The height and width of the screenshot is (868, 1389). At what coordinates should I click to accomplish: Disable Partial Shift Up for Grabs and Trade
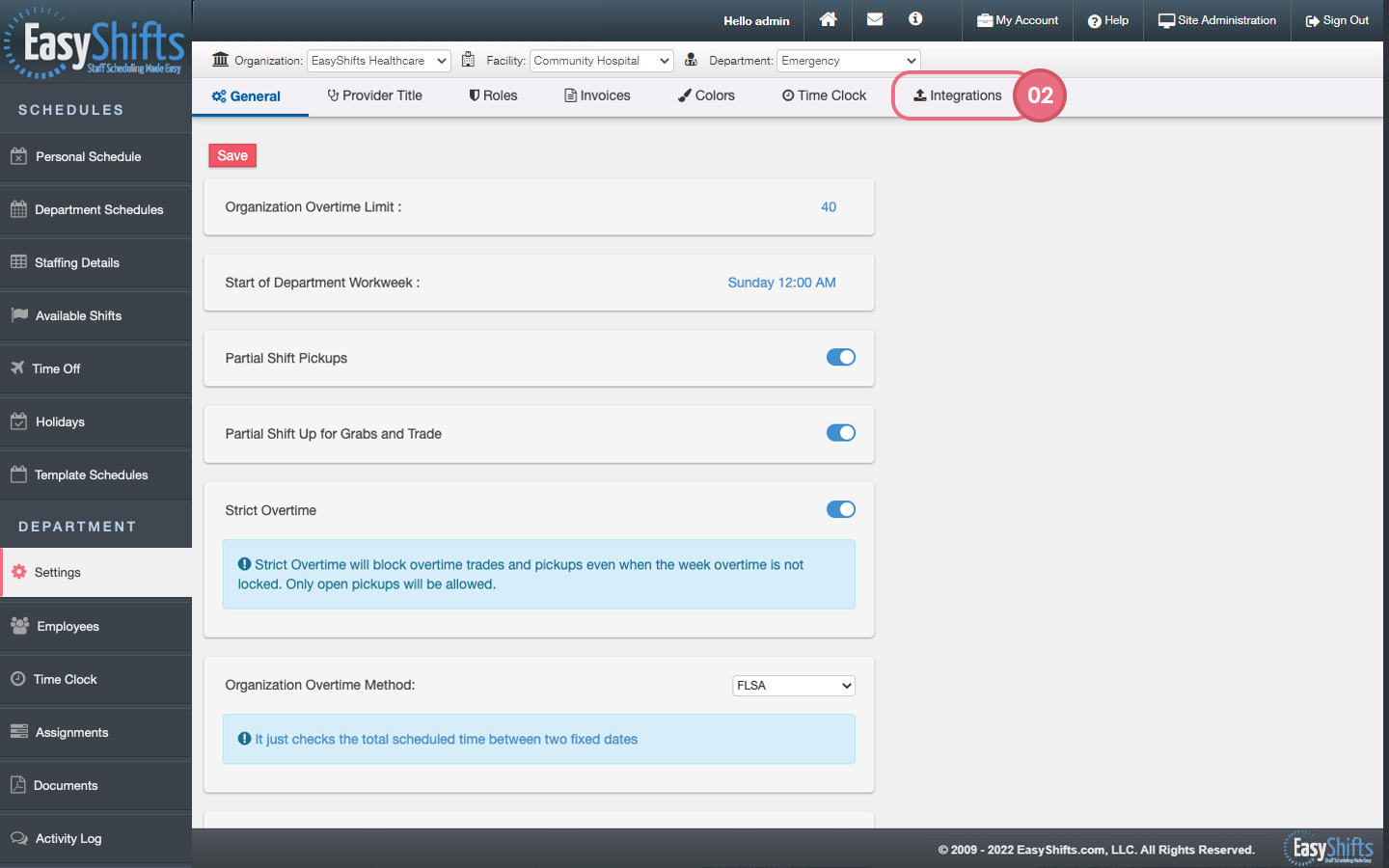[x=840, y=433]
